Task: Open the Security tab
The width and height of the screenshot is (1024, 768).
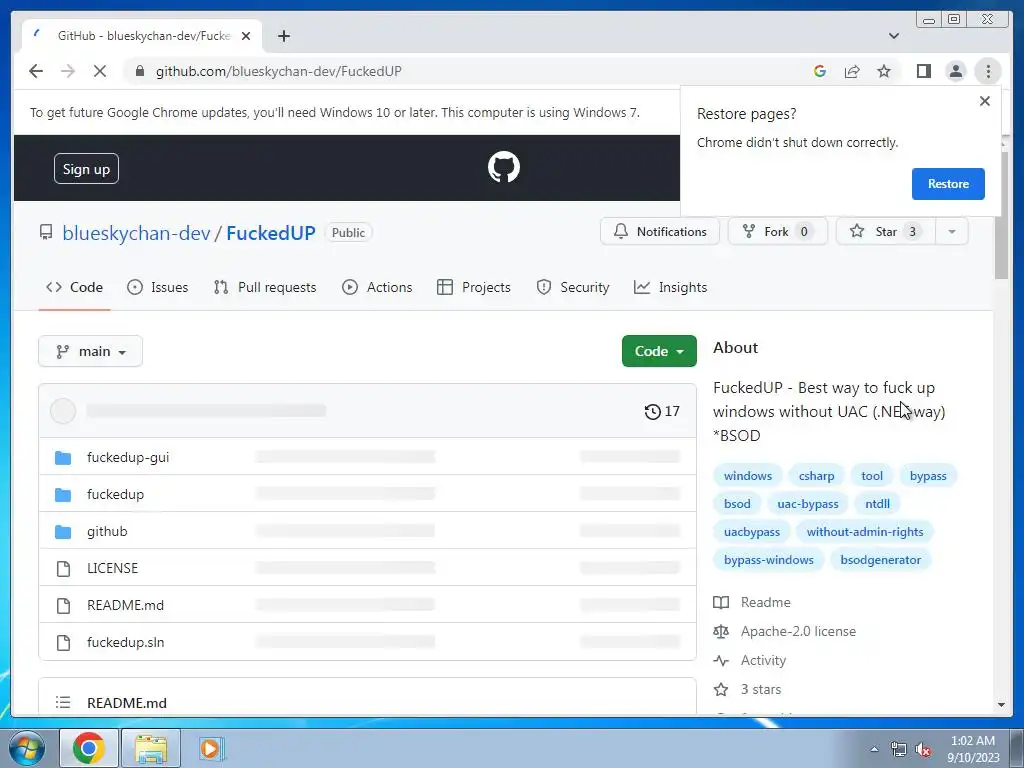Action: 573,287
